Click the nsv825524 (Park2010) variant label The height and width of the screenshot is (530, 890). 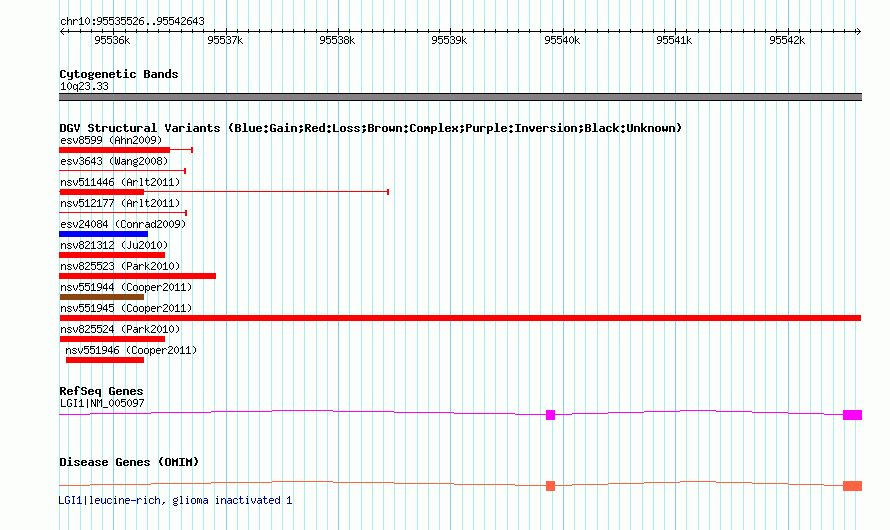click(120, 329)
